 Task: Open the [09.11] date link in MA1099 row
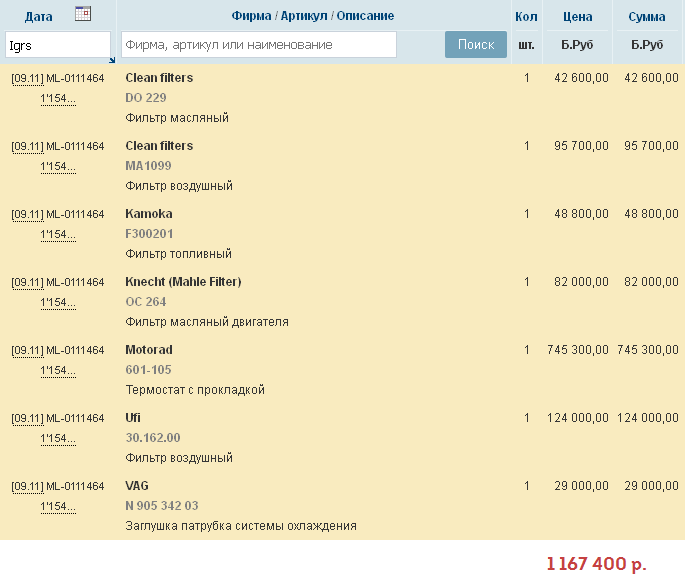coord(28,146)
